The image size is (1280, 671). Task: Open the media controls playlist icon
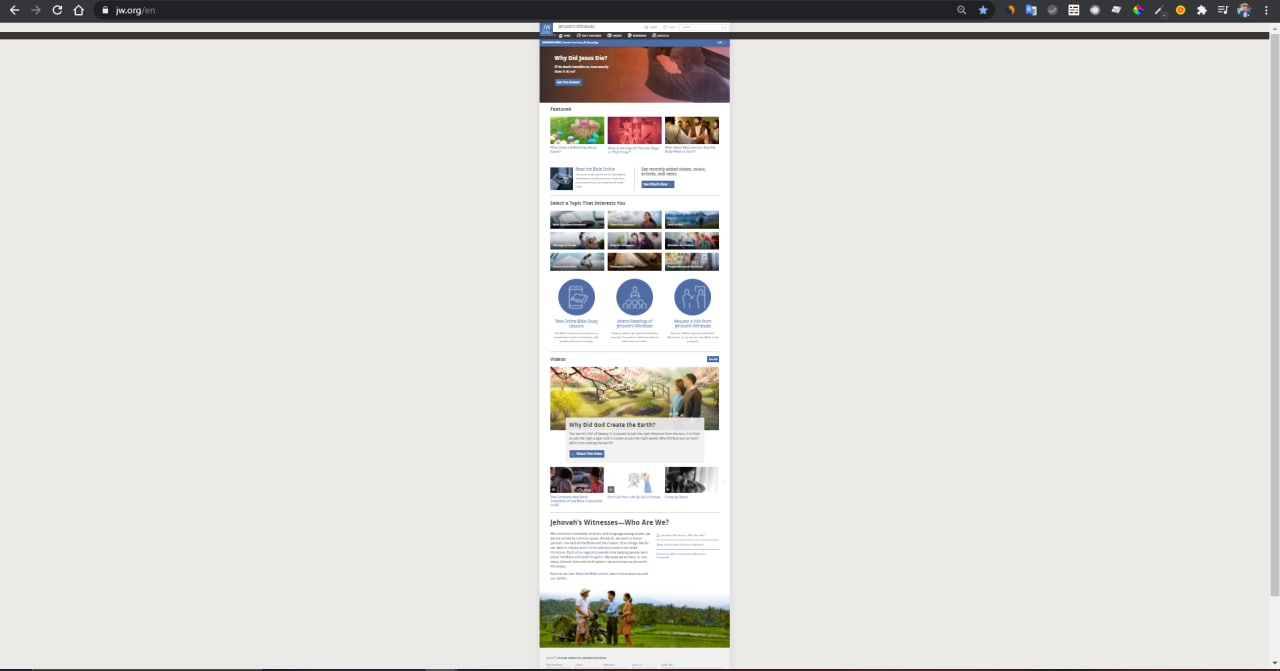click(x=1223, y=10)
